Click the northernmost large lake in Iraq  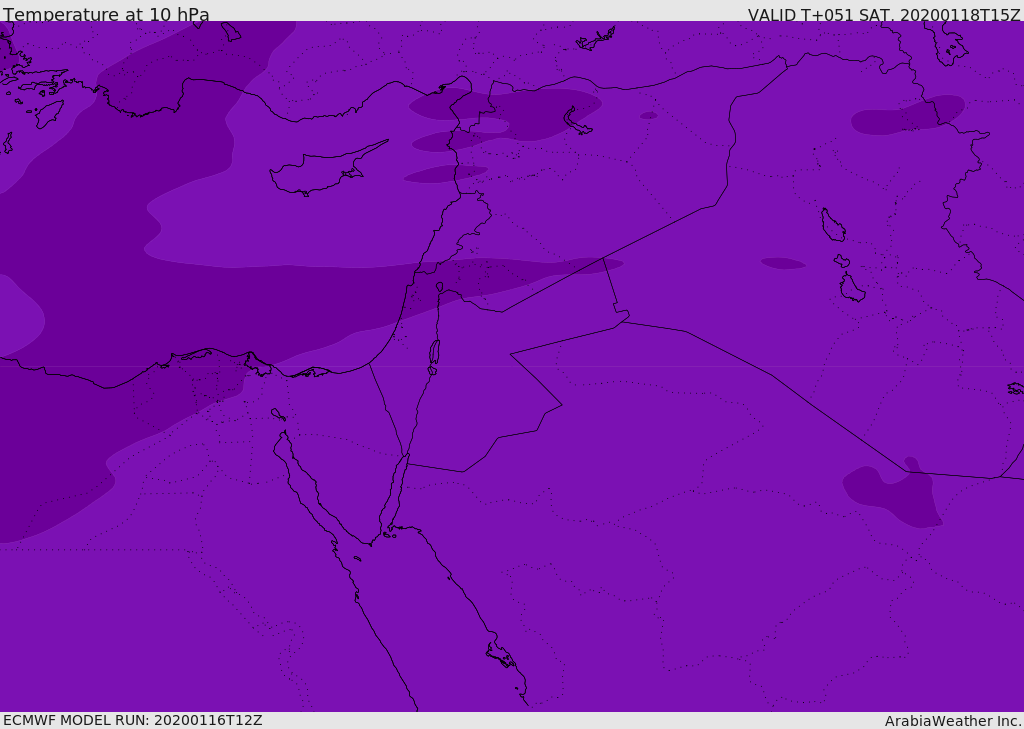(832, 225)
